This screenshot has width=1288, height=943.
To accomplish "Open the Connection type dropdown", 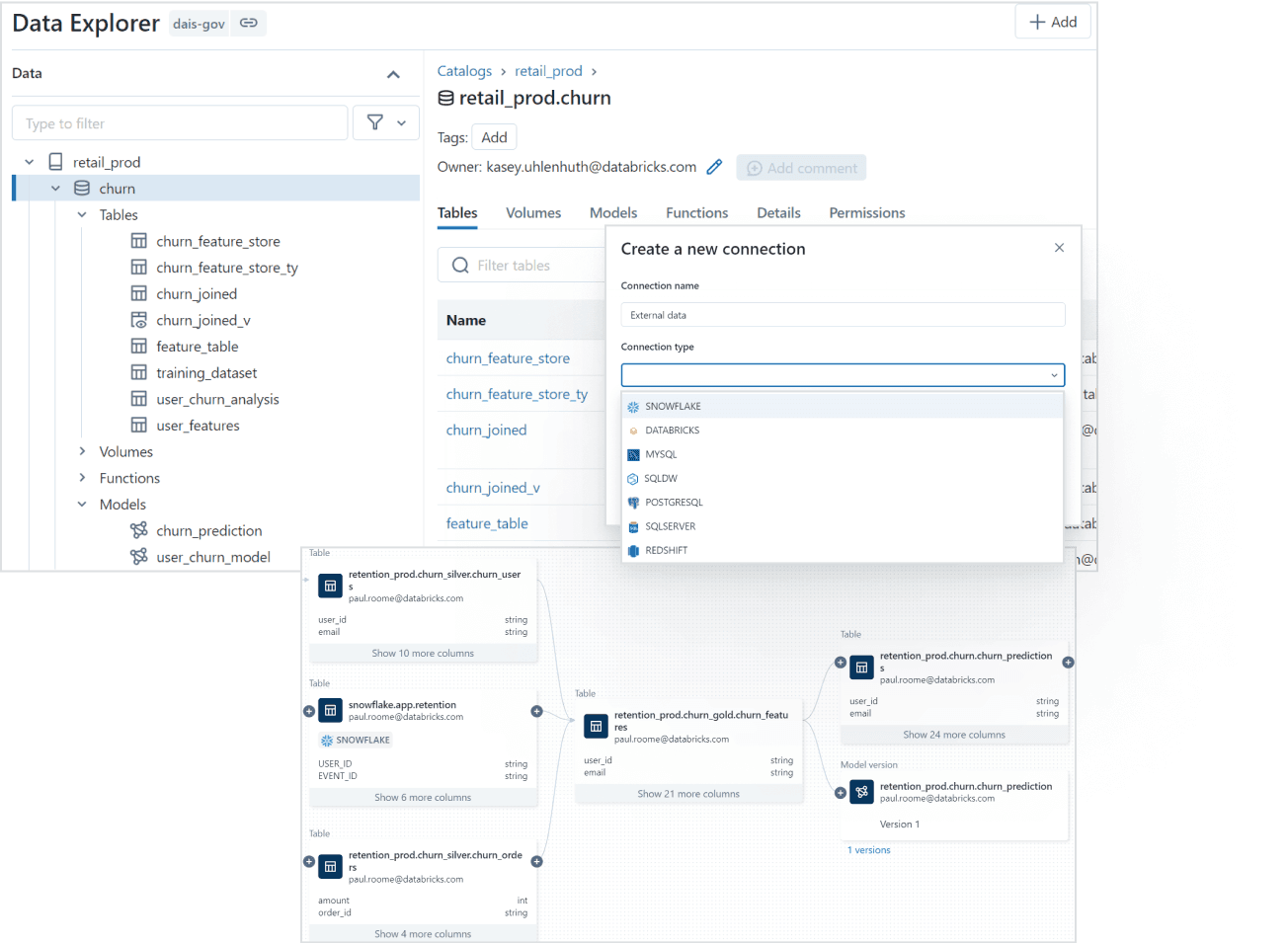I will pos(843,375).
